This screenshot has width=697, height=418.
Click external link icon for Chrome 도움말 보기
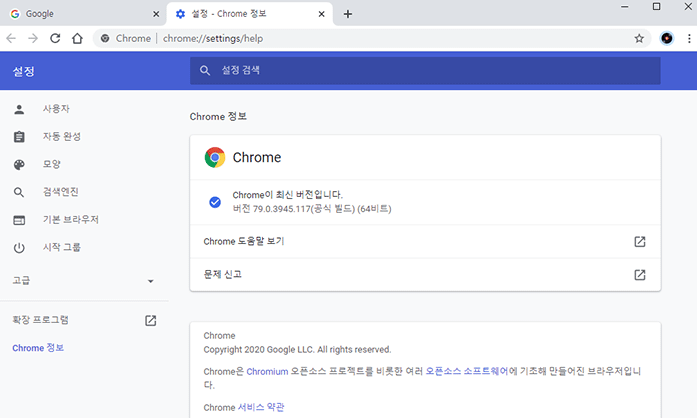point(640,241)
